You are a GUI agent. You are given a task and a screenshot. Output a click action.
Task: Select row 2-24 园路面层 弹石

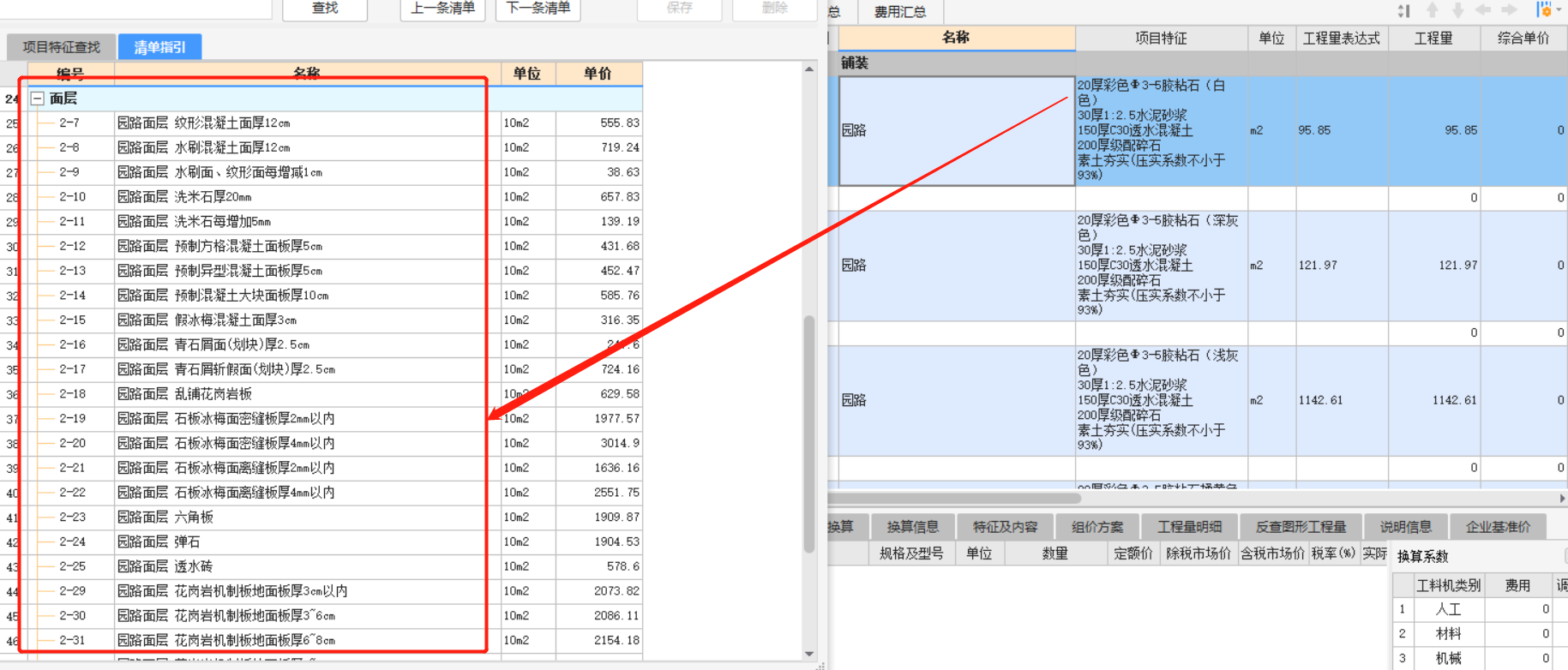tap(335, 542)
